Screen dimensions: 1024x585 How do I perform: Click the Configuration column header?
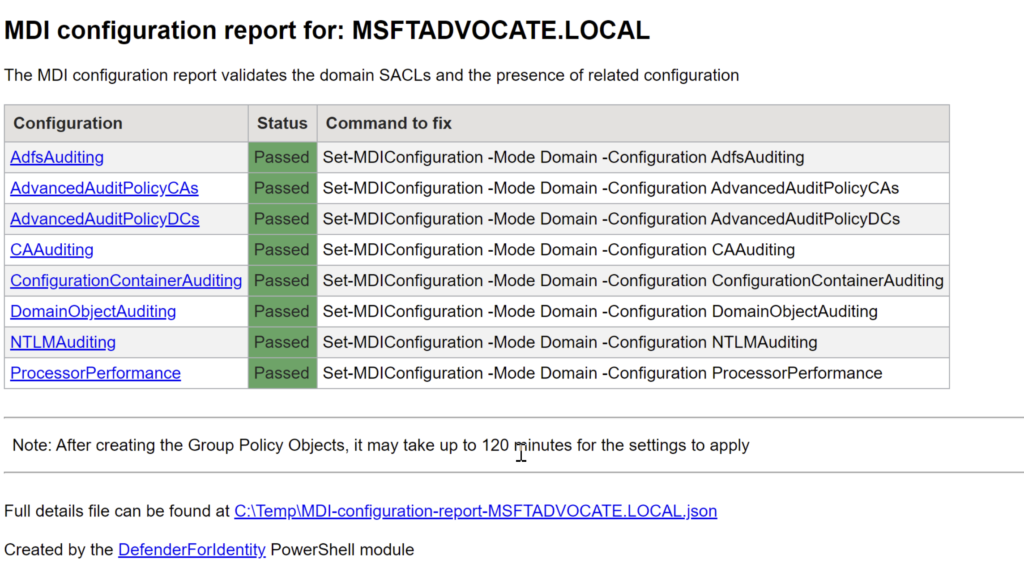68,123
